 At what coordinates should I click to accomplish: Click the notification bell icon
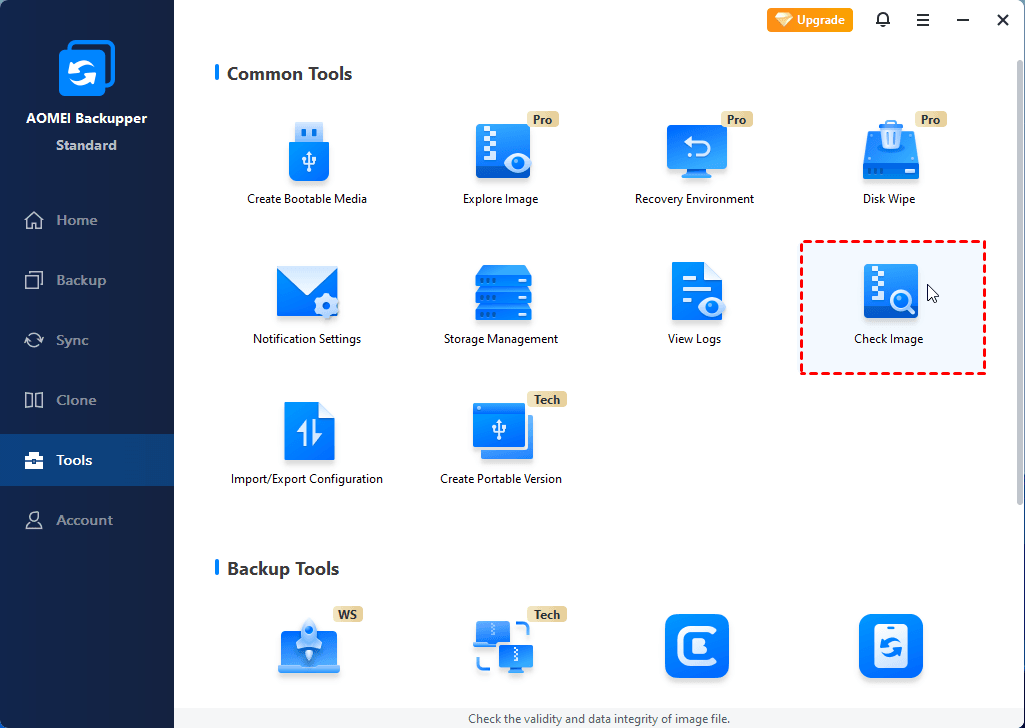(883, 20)
